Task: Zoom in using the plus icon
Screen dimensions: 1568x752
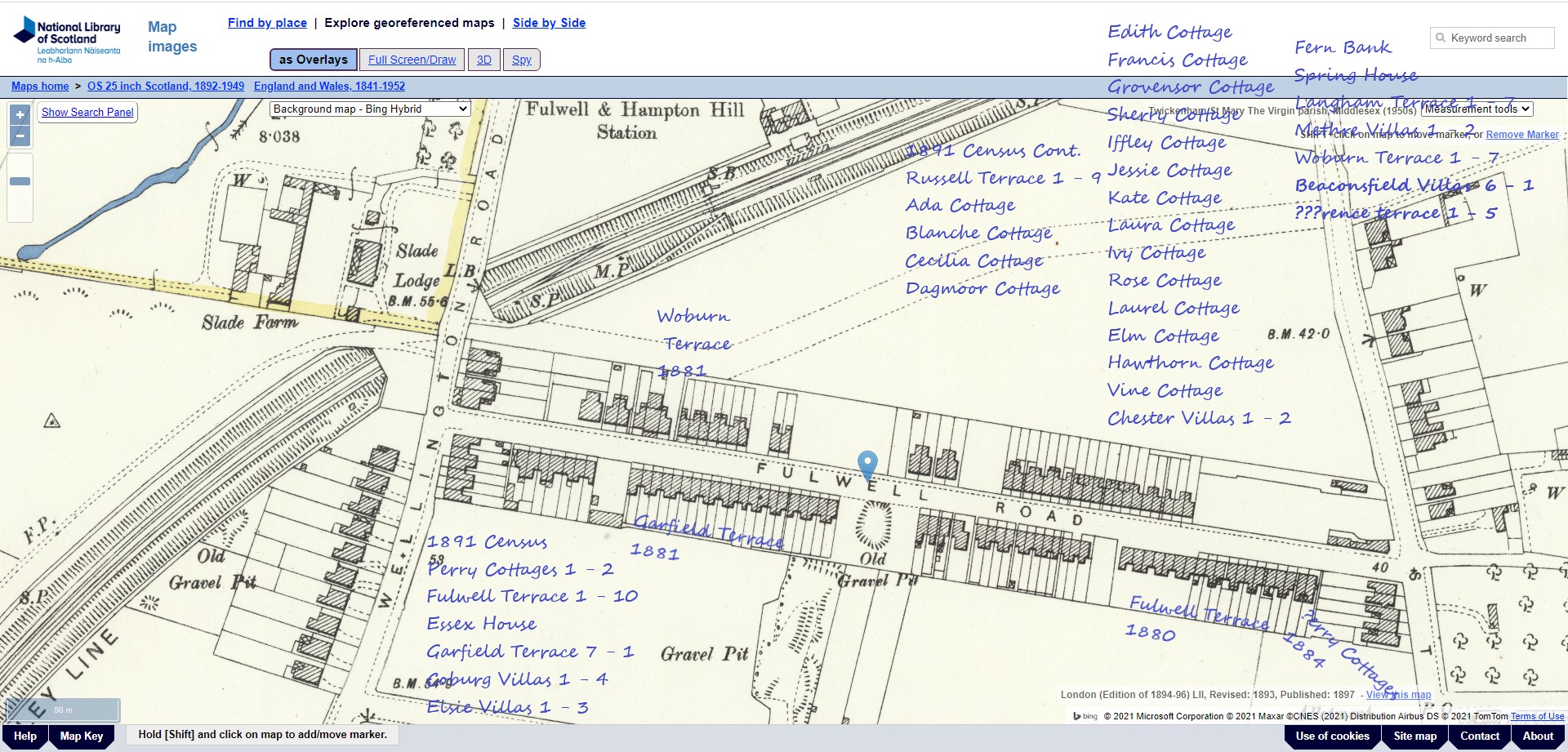Action: tap(19, 114)
